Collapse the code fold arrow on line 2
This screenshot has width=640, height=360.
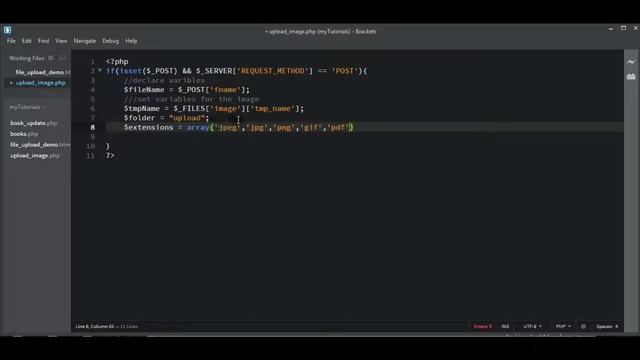100,71
